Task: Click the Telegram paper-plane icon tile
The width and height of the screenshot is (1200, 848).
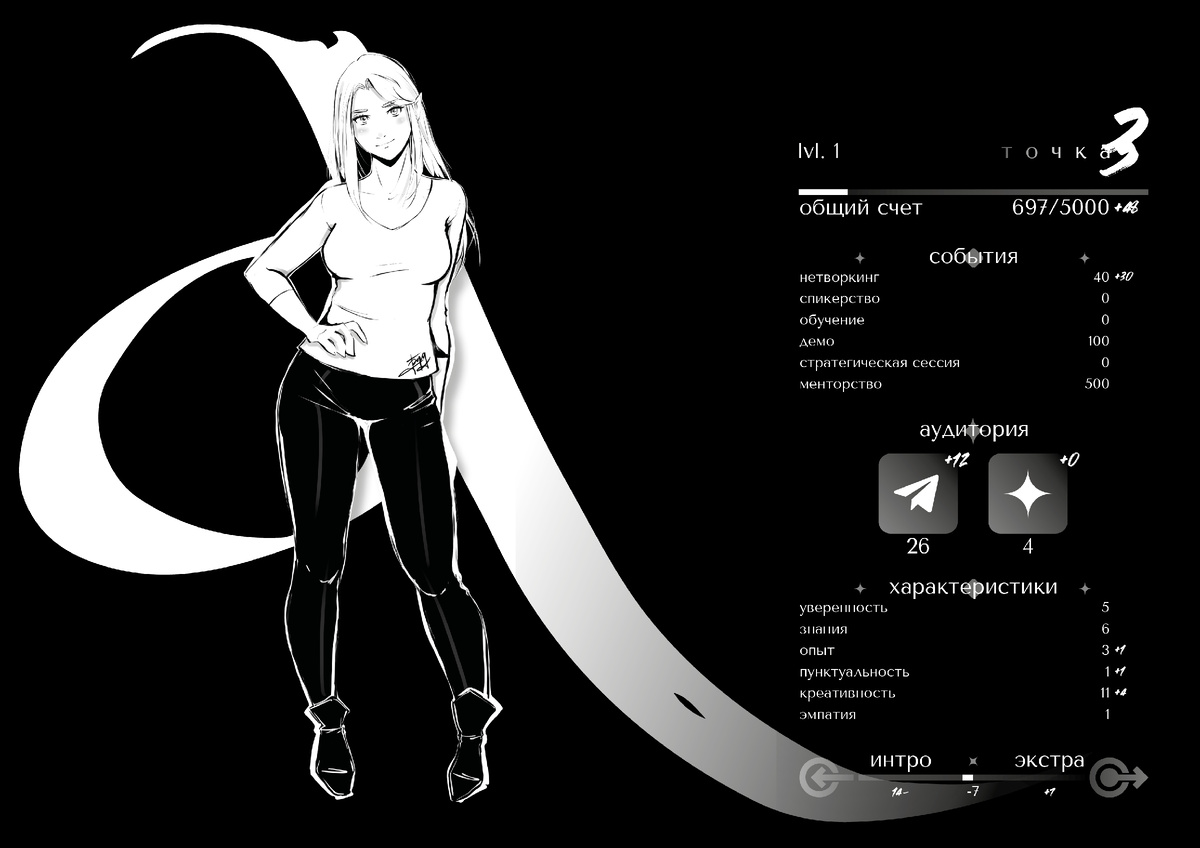Action: coord(918,493)
